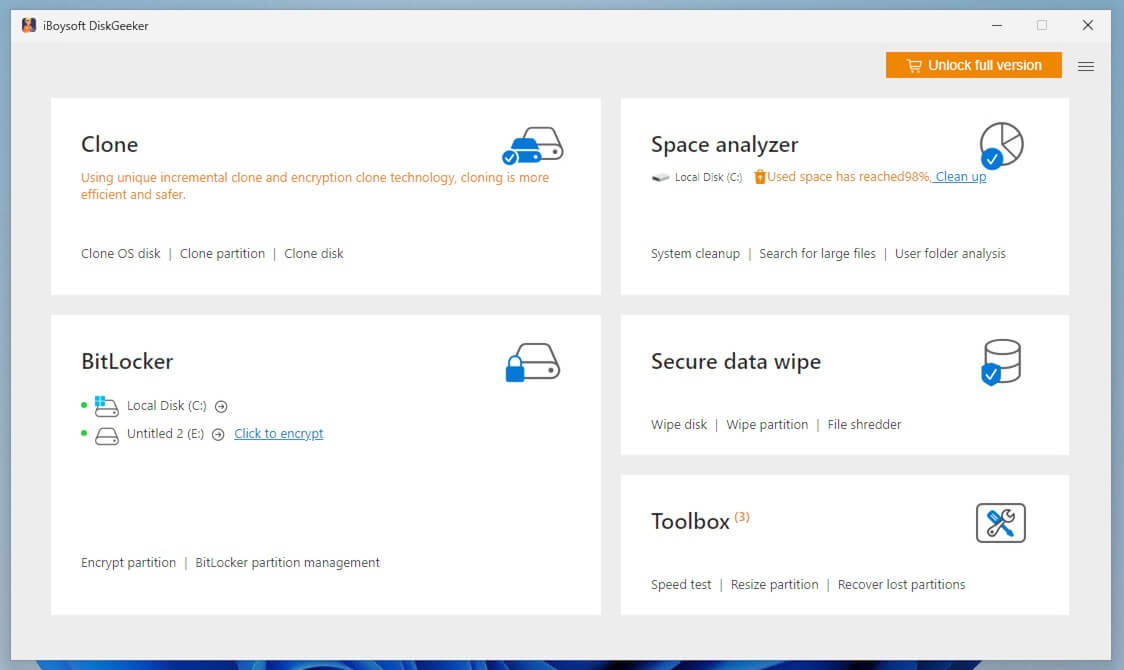Select Wipe disk option
Viewport: 1124px width, 670px height.
[679, 425]
